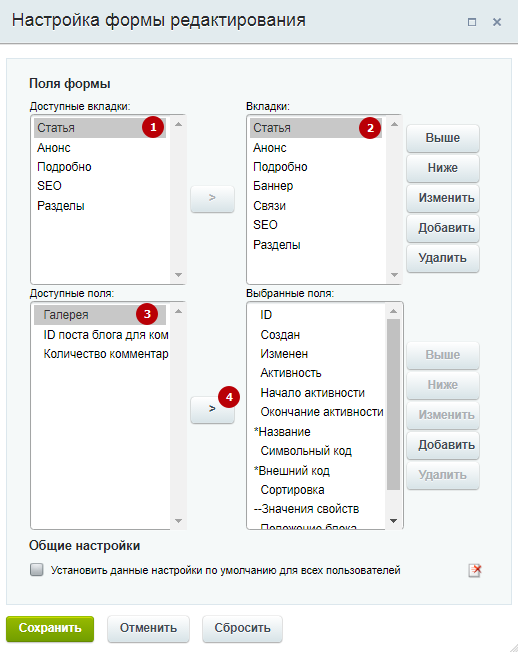This screenshot has width=518, height=653.
Task: Click the delete settings icon near checkbox
Action: pyautogui.click(x=475, y=570)
